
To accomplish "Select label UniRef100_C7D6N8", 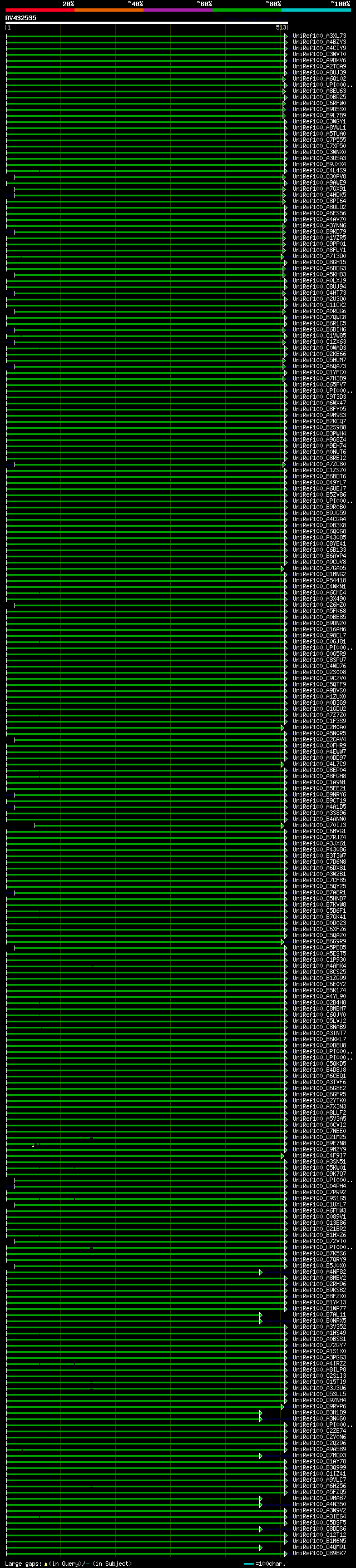I will click(x=319, y=862).
